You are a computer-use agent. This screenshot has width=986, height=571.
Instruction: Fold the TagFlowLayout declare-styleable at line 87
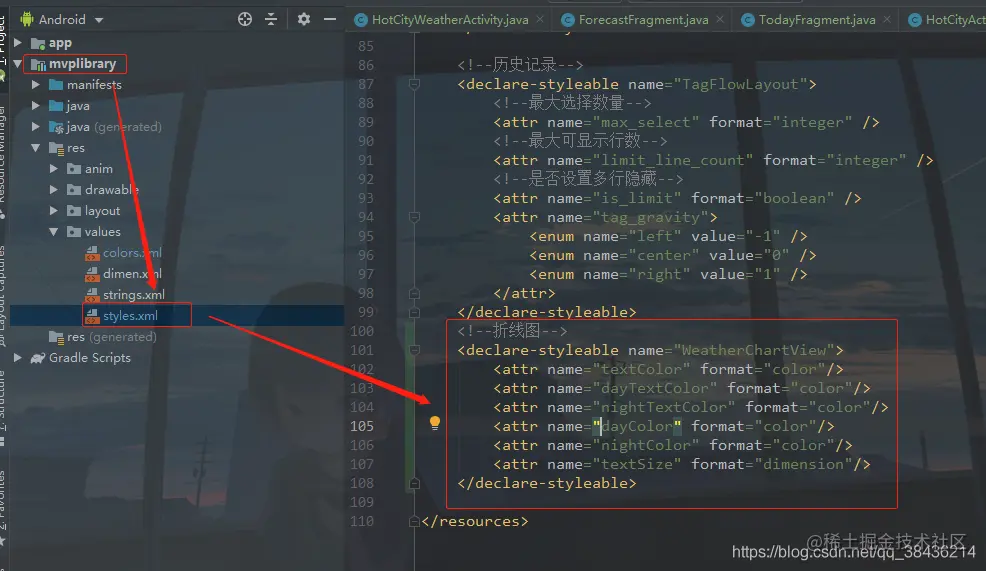(x=414, y=84)
